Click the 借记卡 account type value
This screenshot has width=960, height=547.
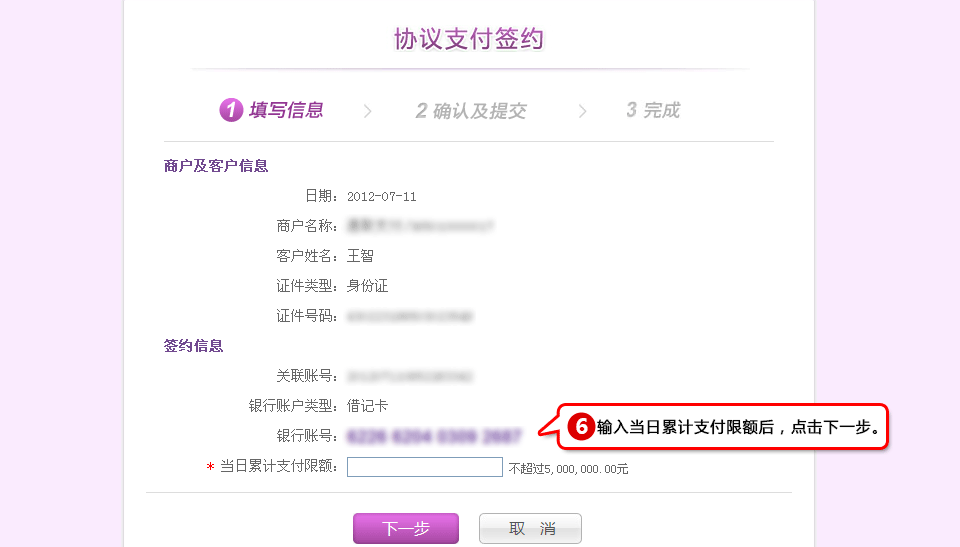tap(367, 406)
